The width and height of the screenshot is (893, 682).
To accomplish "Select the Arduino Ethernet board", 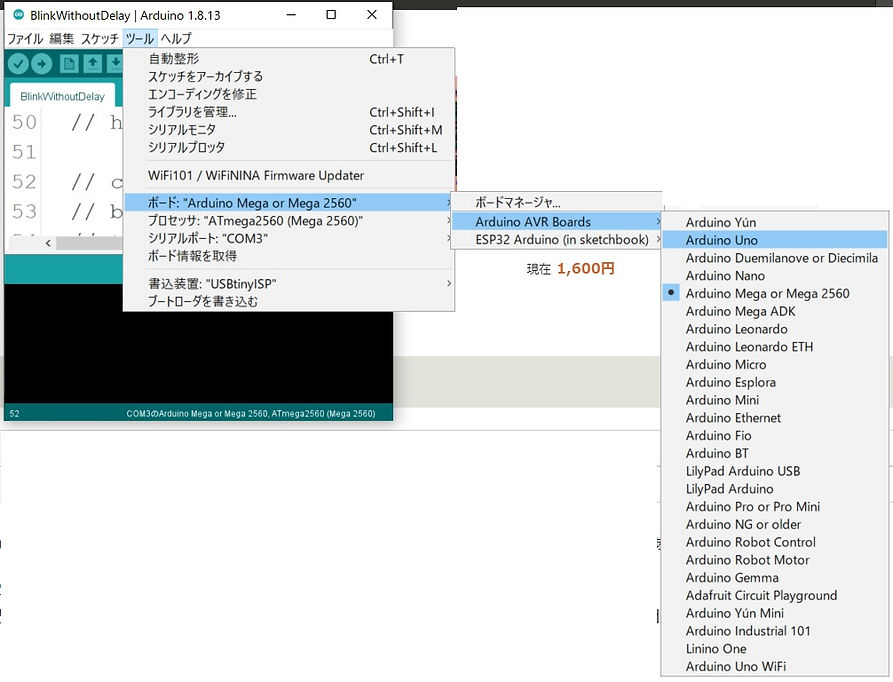I will coord(775,417).
